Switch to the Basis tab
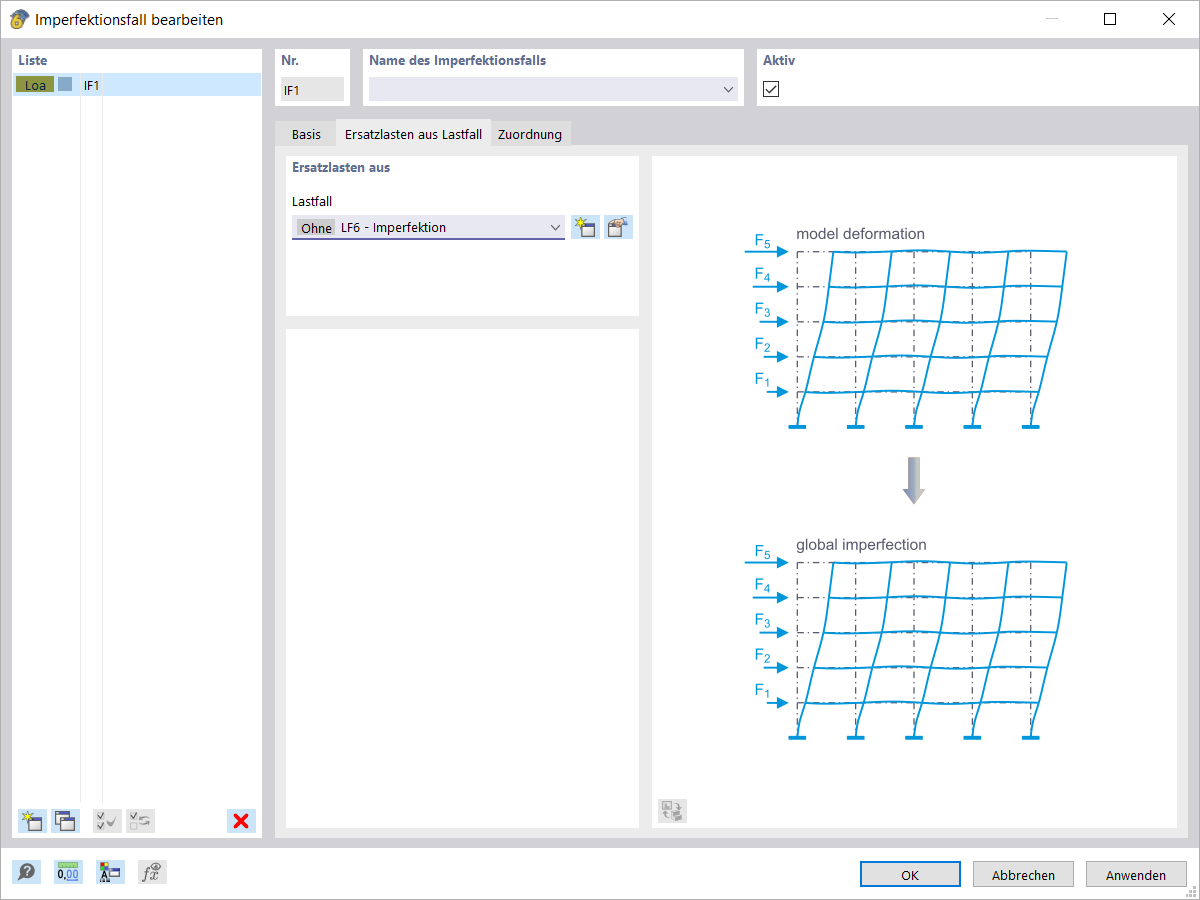The height and width of the screenshot is (900, 1200). tap(305, 133)
